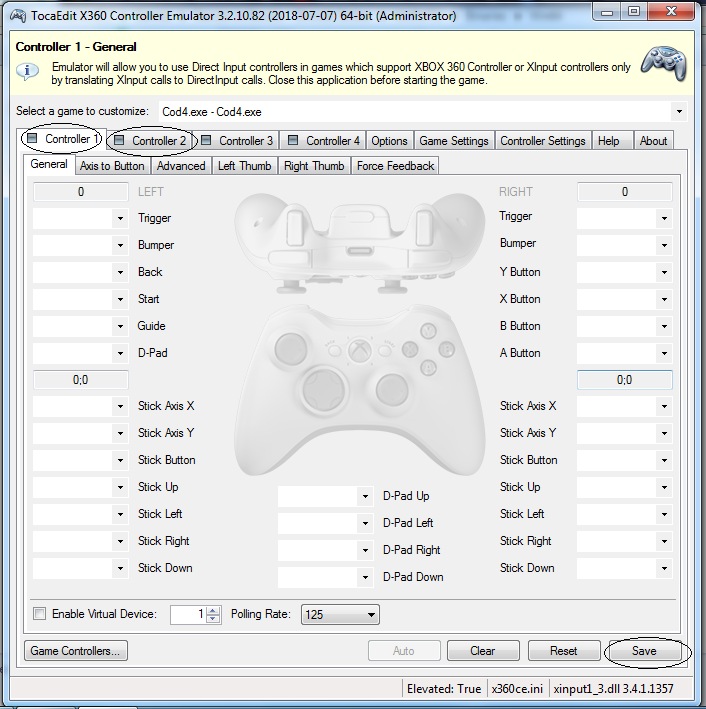Switch to the Controller 4 tab

coord(324,141)
